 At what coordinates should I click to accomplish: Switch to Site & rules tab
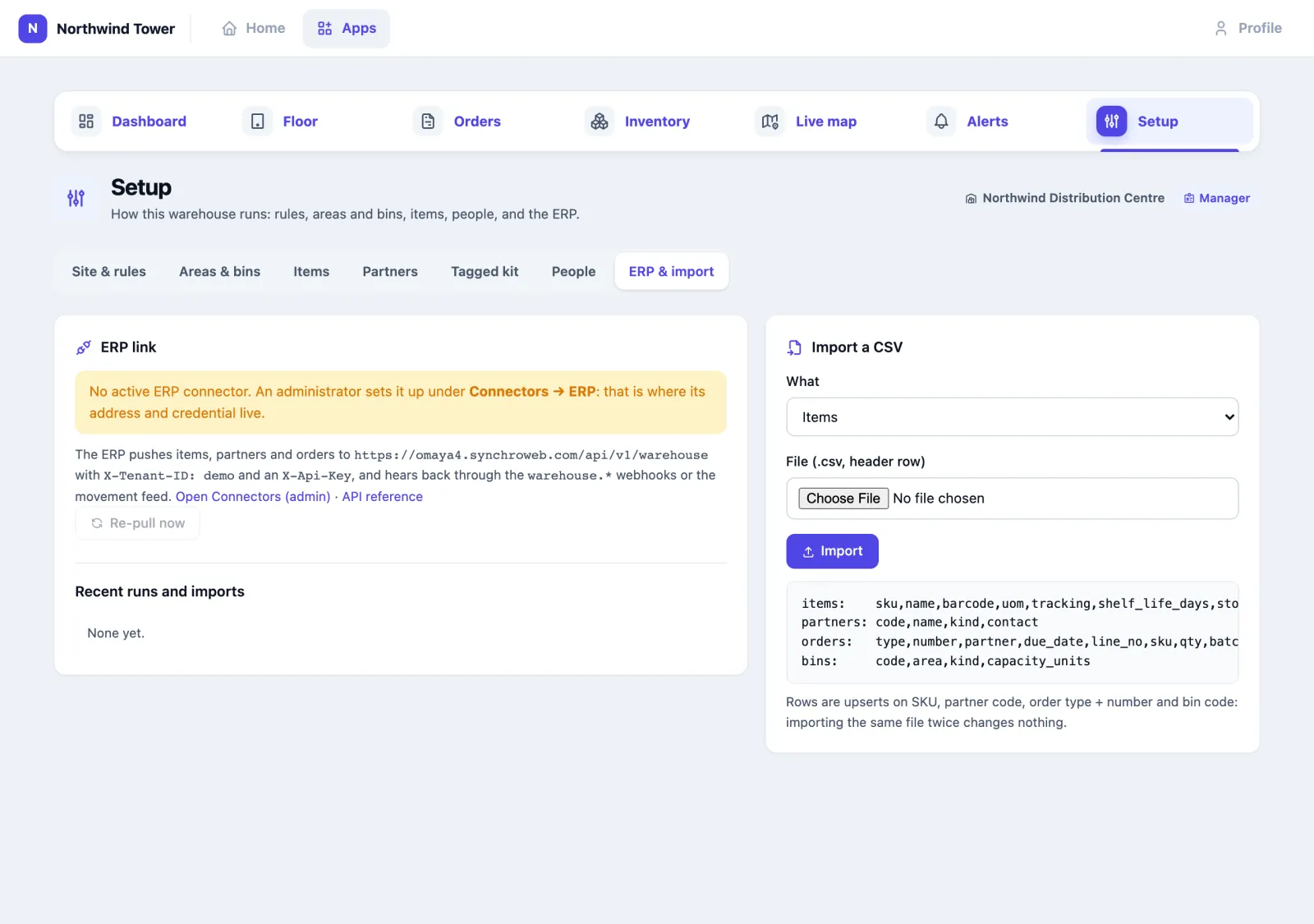click(x=108, y=272)
